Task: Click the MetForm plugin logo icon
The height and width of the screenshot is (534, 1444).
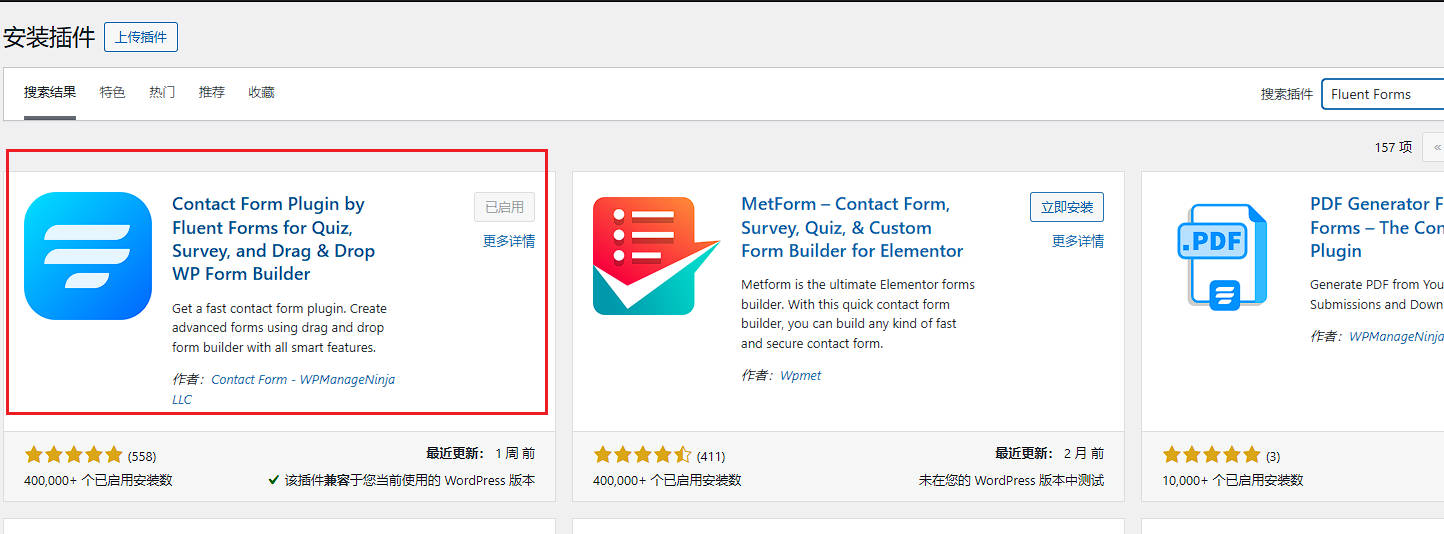Action: click(656, 256)
